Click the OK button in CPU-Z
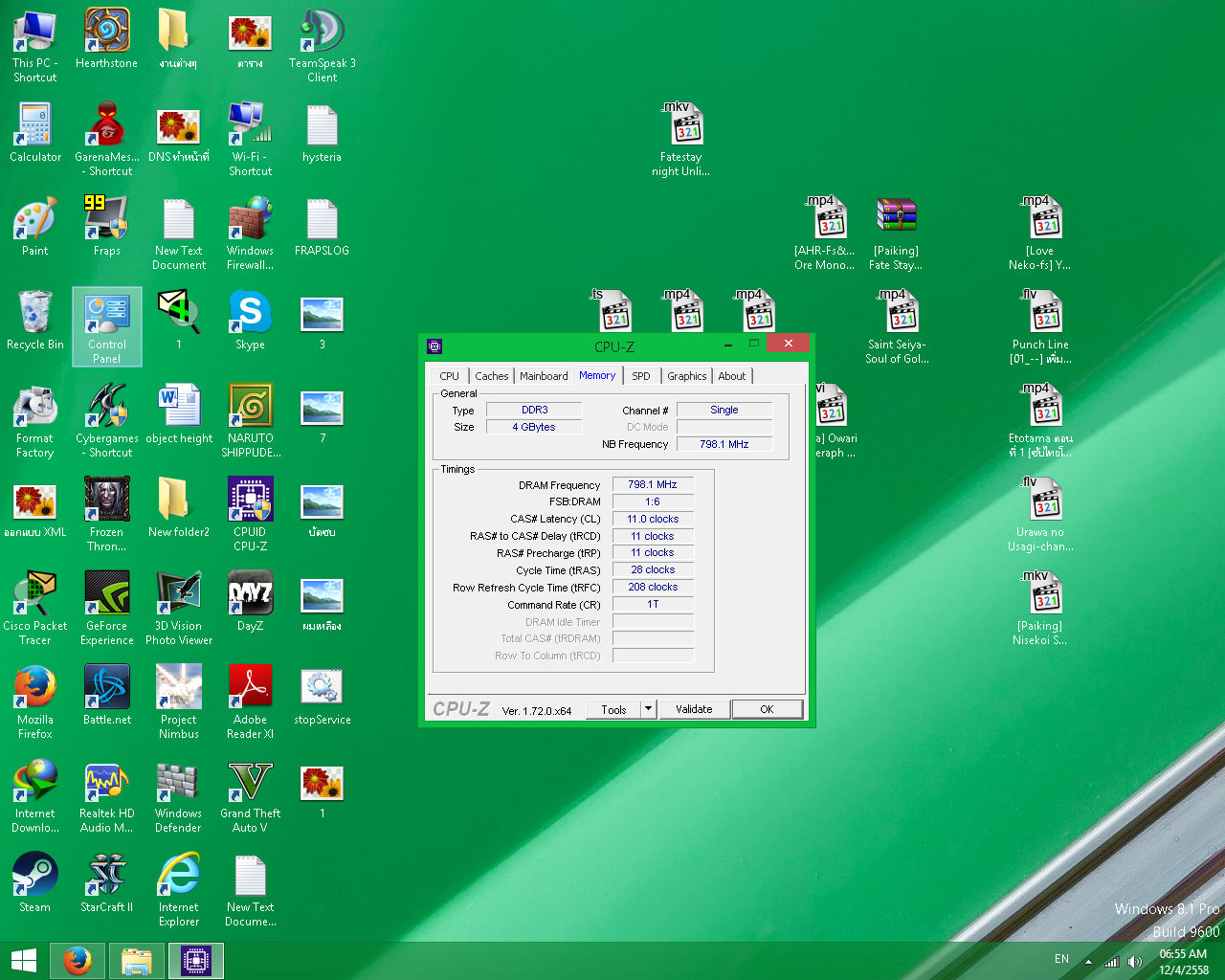Viewport: 1225px width, 980px height. click(x=767, y=709)
